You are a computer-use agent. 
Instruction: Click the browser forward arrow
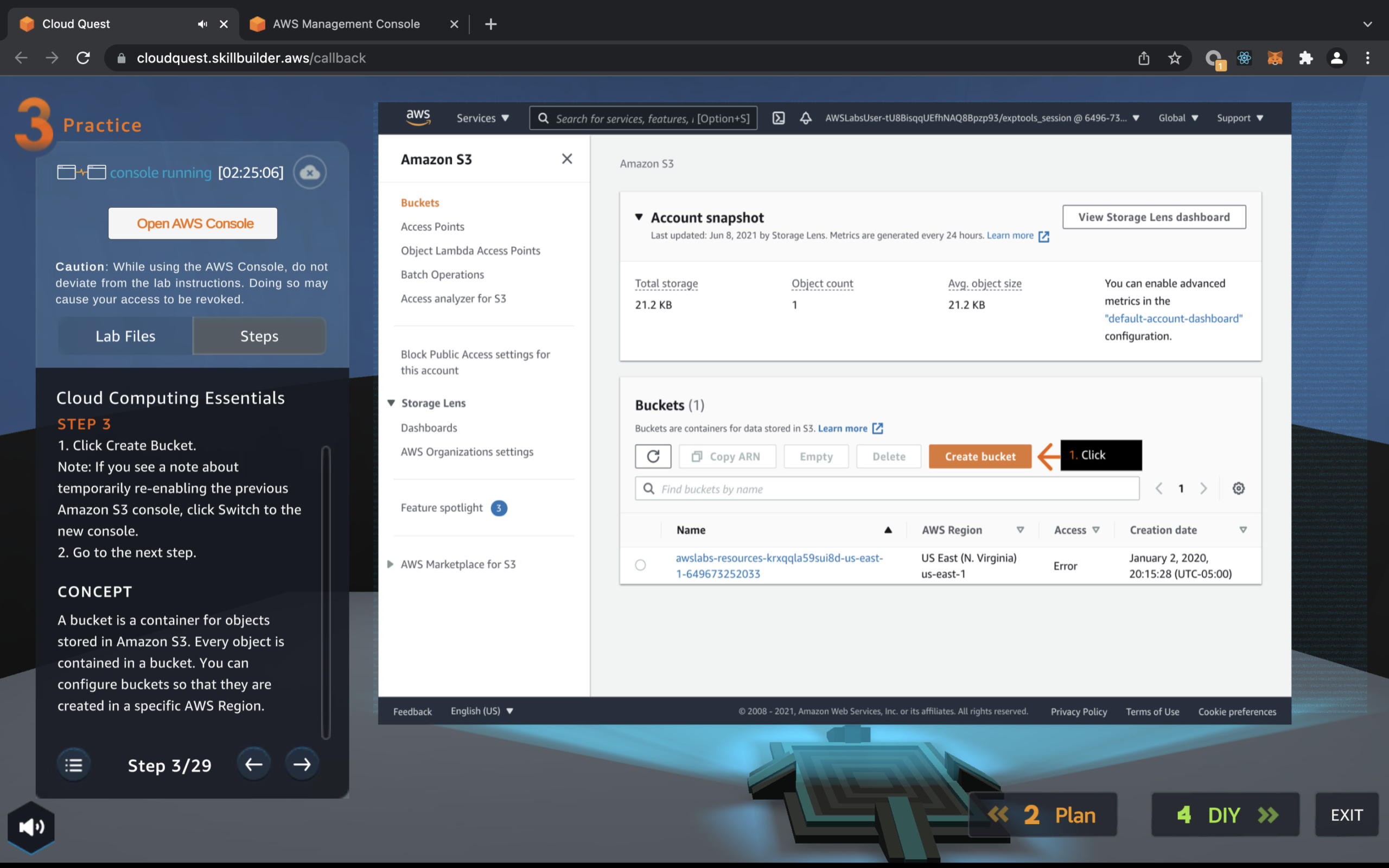click(52, 58)
